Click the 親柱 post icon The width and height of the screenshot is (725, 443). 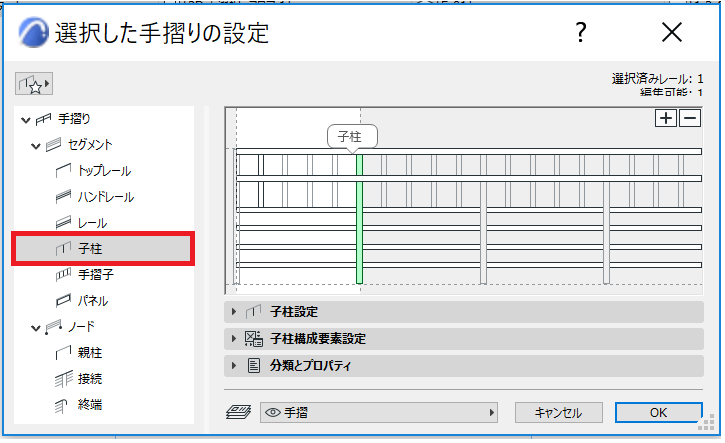(x=63, y=353)
